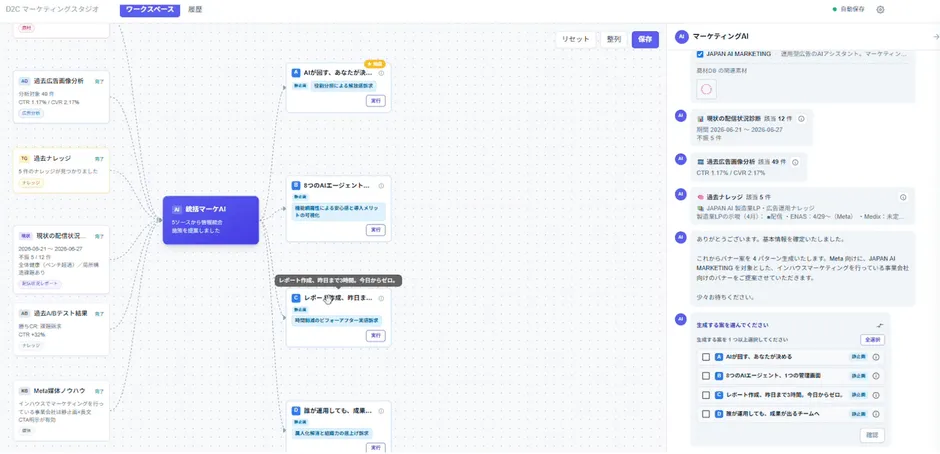Click AD badge on 過去広告画像分析 node
Screen dimensions: 940x454
[x=24, y=81]
